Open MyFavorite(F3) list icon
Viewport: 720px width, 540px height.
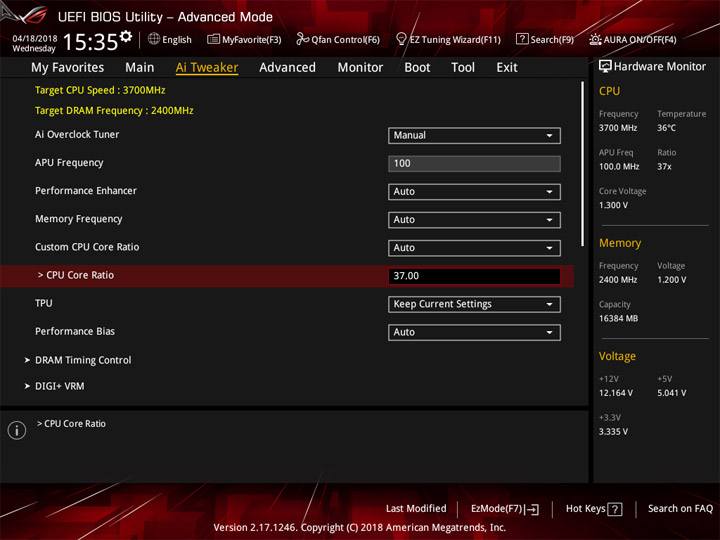(x=213, y=39)
